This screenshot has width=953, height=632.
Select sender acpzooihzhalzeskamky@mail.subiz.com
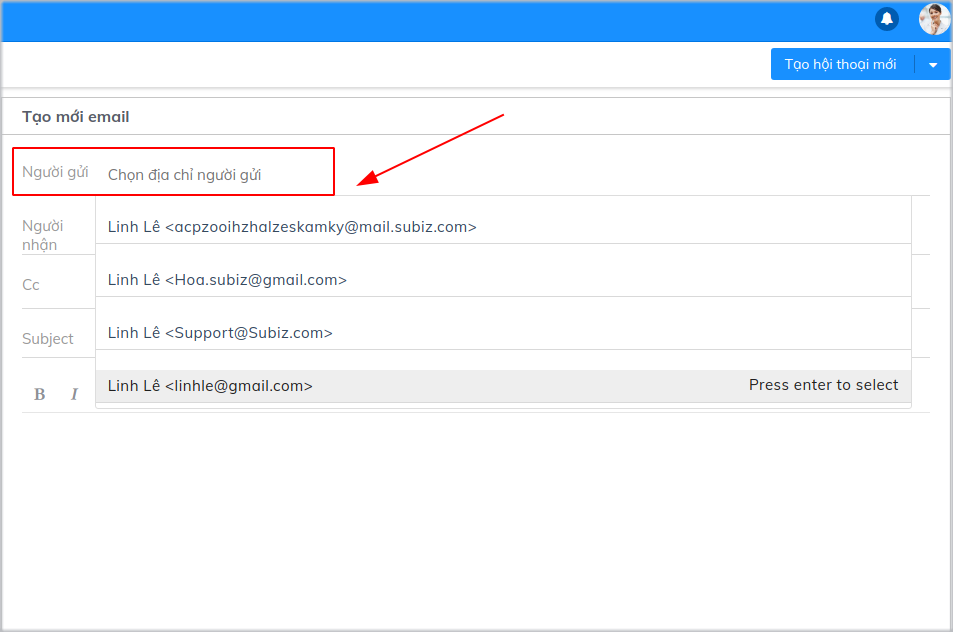click(x=292, y=227)
